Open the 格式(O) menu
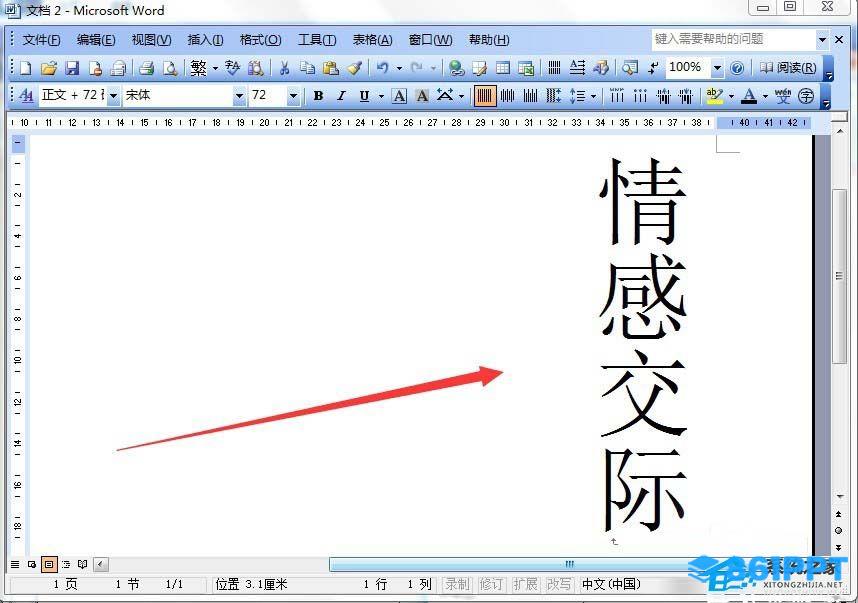858x603 pixels. coord(260,40)
